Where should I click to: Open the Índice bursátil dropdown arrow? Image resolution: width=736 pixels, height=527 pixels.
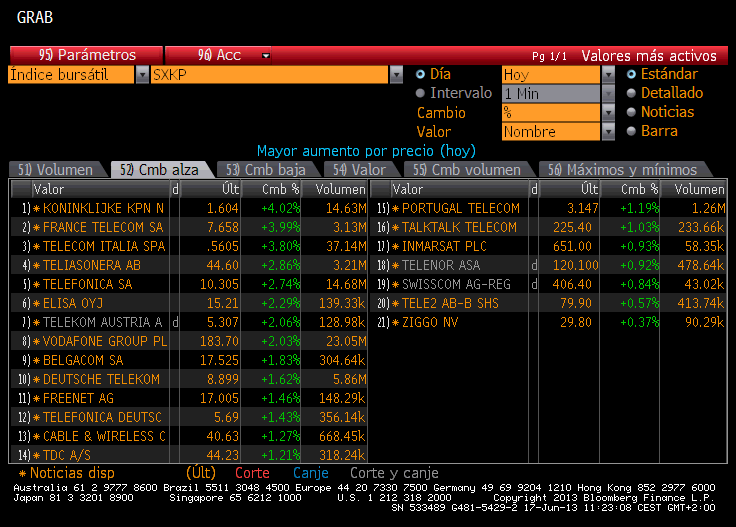(142, 75)
